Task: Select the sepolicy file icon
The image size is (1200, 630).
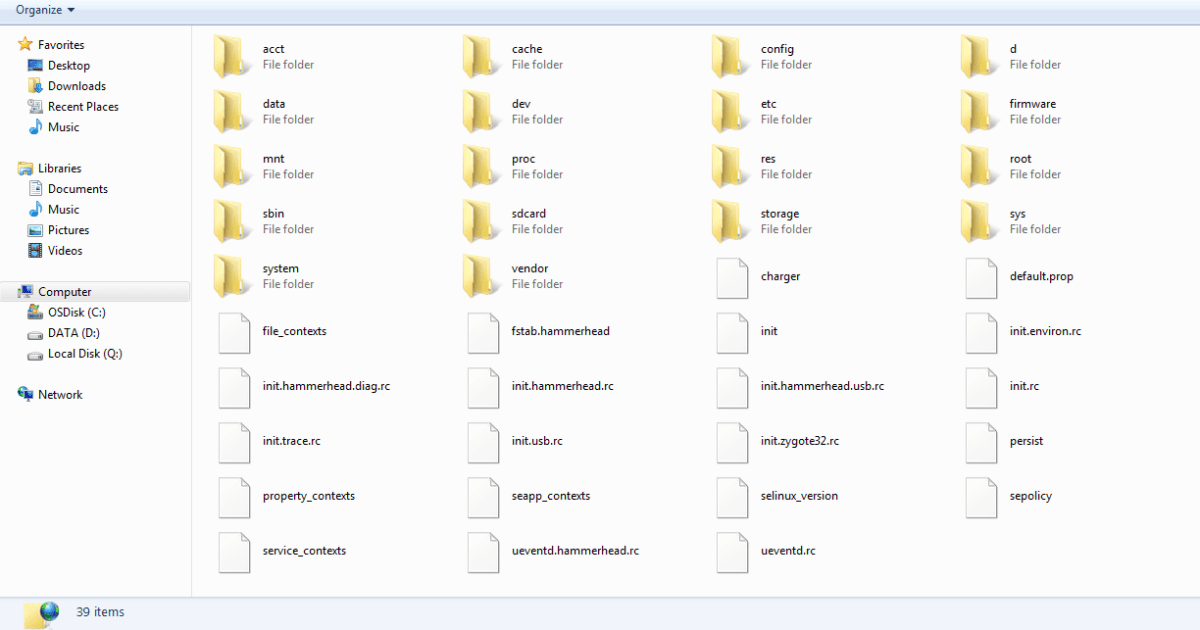Action: 982,496
